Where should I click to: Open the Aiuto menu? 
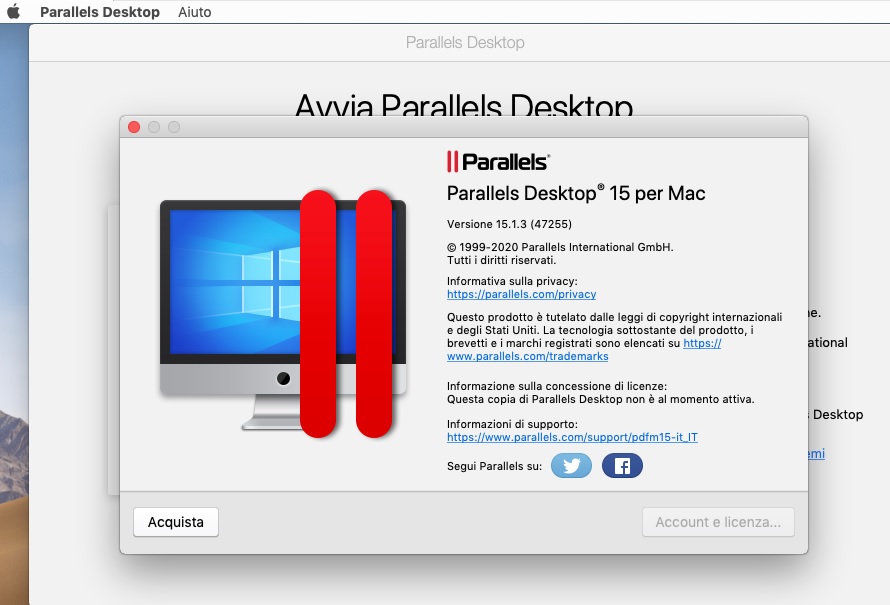point(195,12)
